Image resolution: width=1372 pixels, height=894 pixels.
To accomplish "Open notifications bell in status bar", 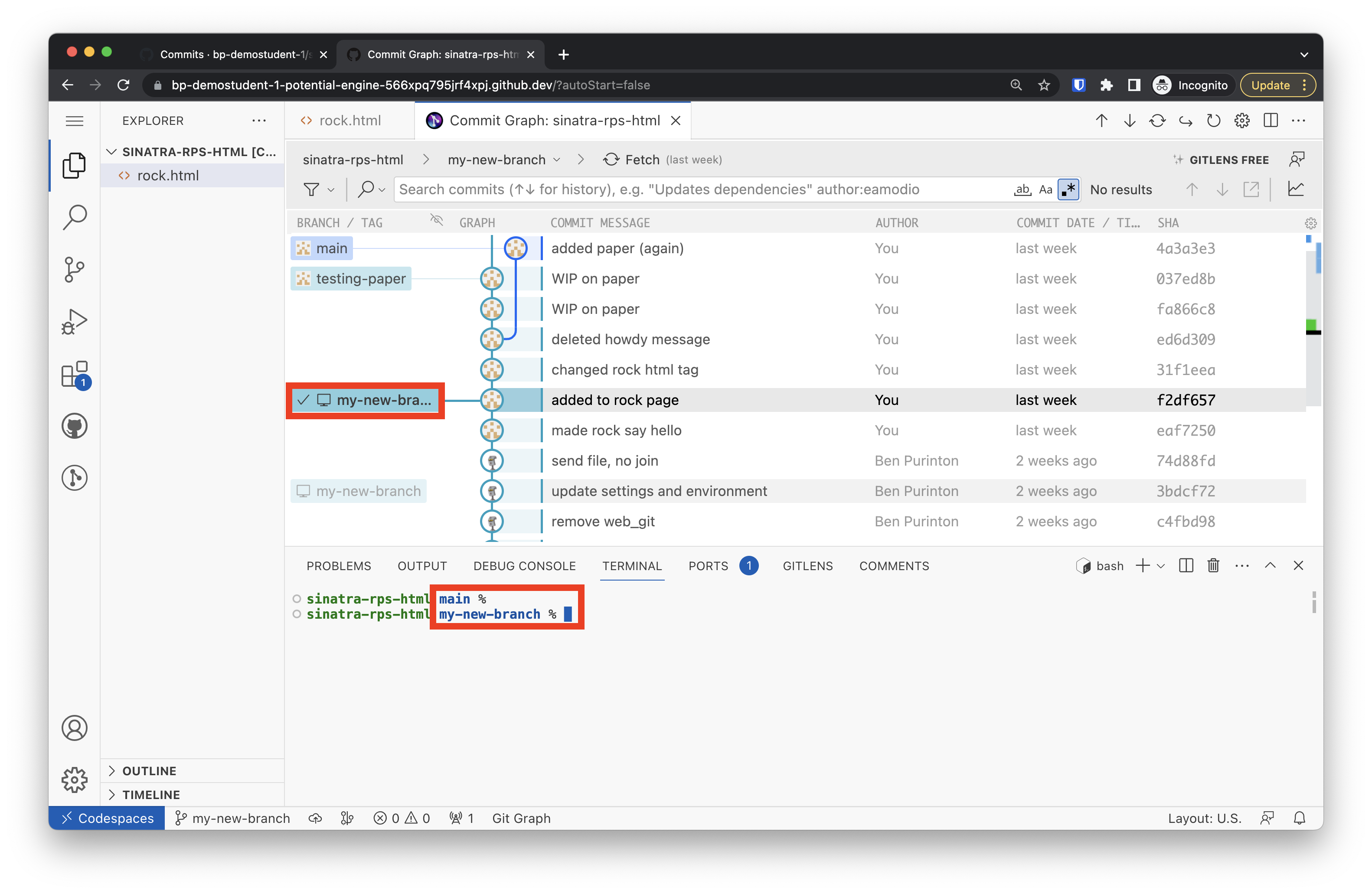I will coord(1299,818).
